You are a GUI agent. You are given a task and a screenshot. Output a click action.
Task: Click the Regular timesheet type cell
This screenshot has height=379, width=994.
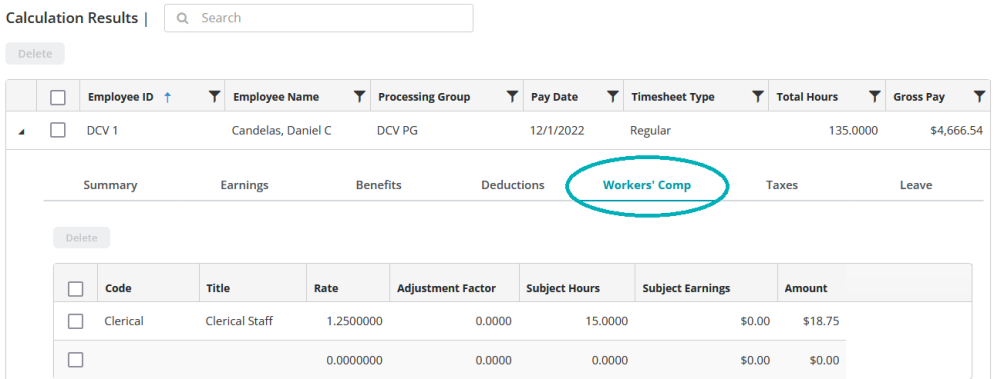coord(650,131)
